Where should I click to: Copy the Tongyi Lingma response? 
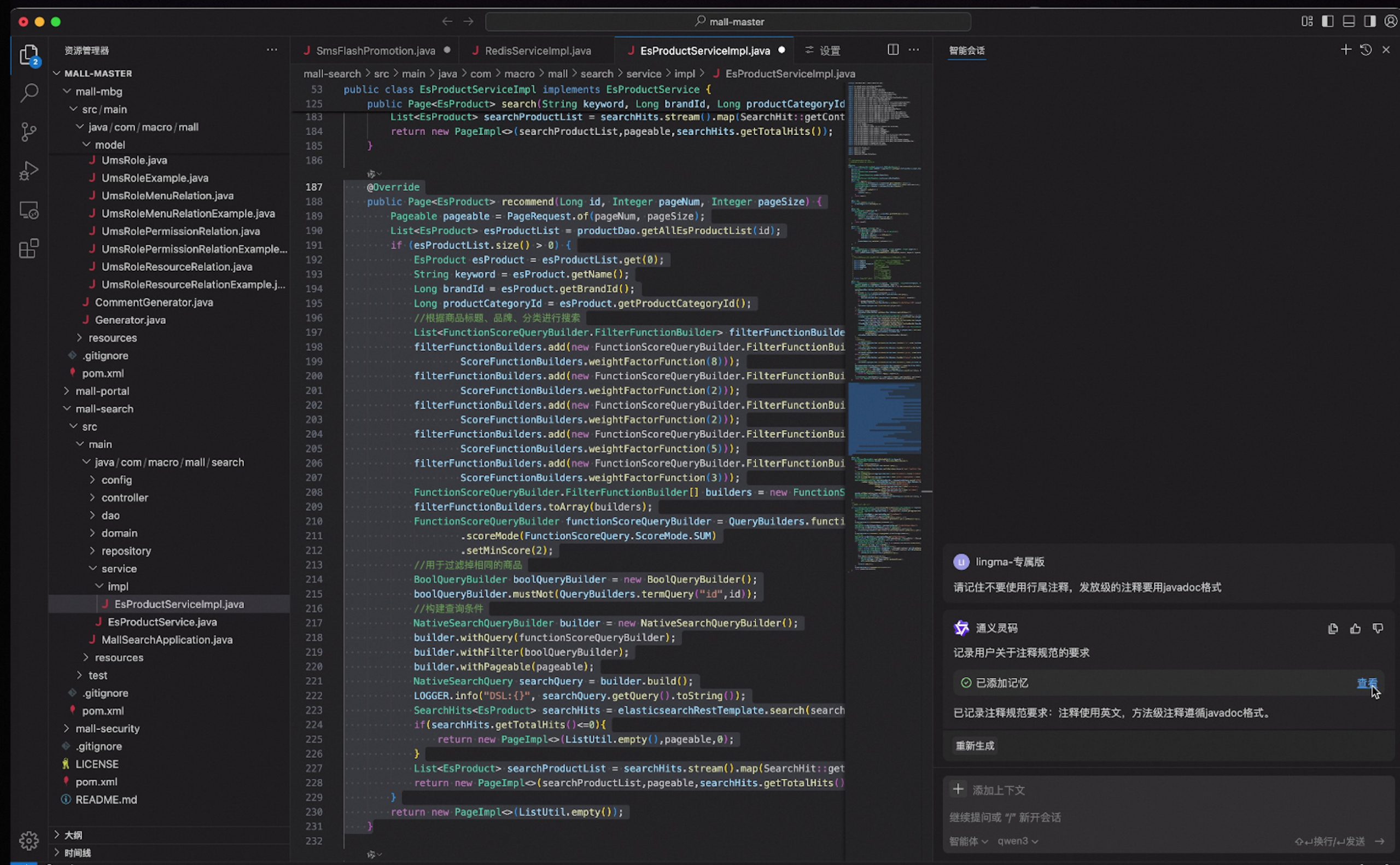(1333, 629)
